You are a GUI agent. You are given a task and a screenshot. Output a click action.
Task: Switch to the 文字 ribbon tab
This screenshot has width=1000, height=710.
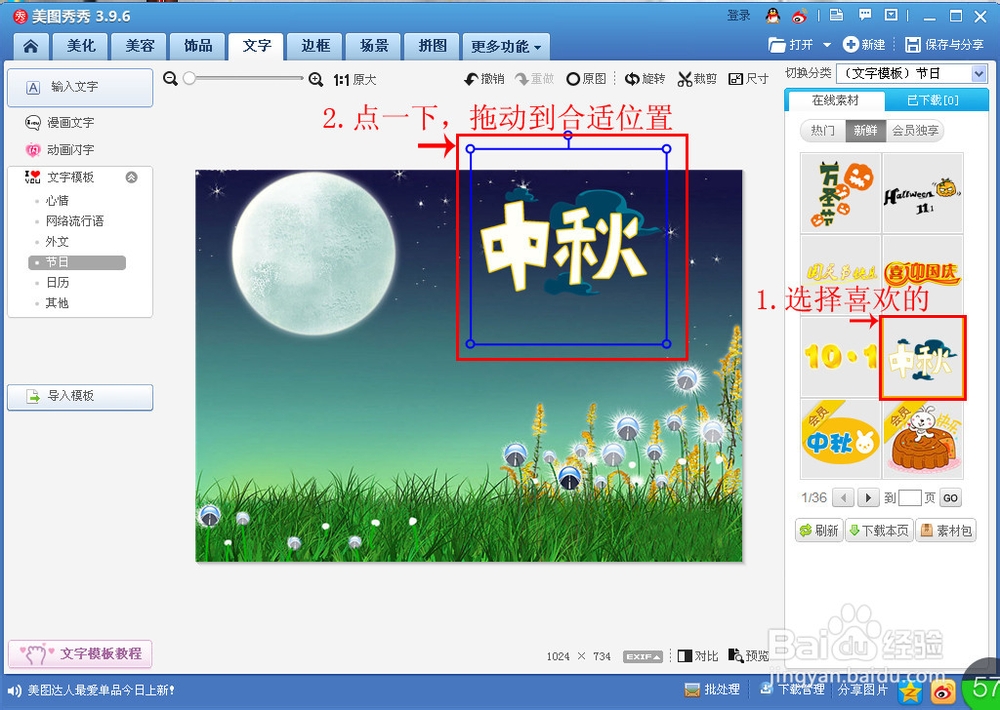tap(256, 46)
